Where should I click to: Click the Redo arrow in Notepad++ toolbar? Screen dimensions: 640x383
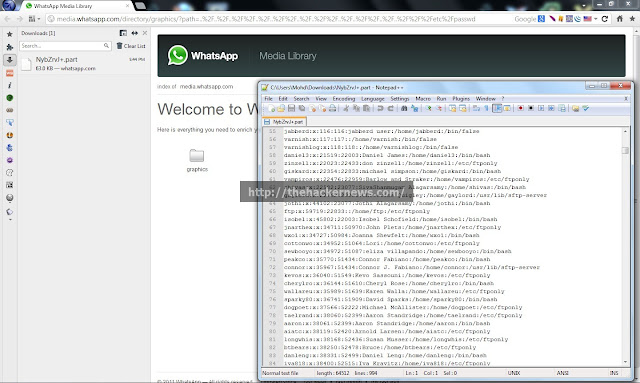[x=391, y=108]
